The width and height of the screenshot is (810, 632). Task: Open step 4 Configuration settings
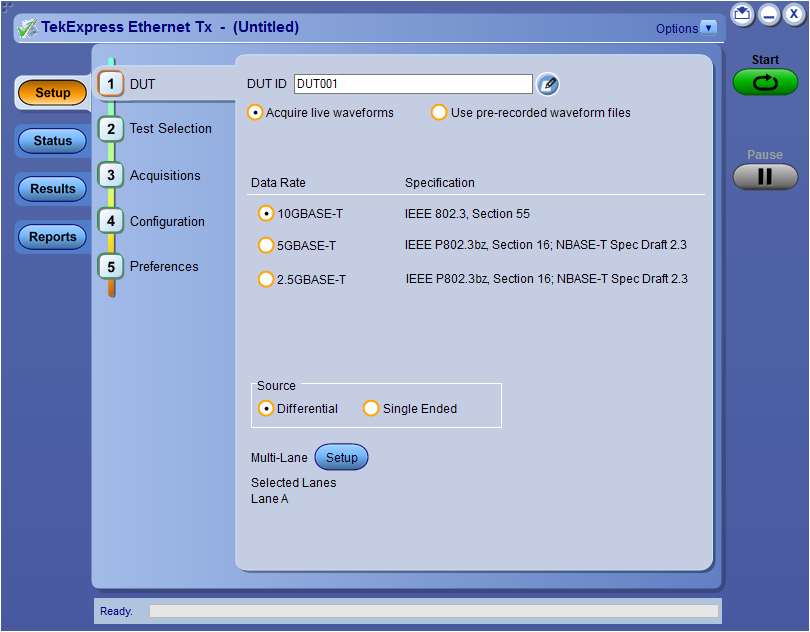point(110,221)
